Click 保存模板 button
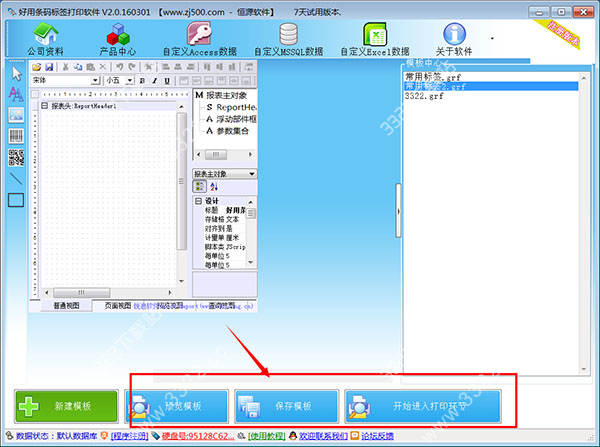The image size is (600, 447). pos(287,406)
